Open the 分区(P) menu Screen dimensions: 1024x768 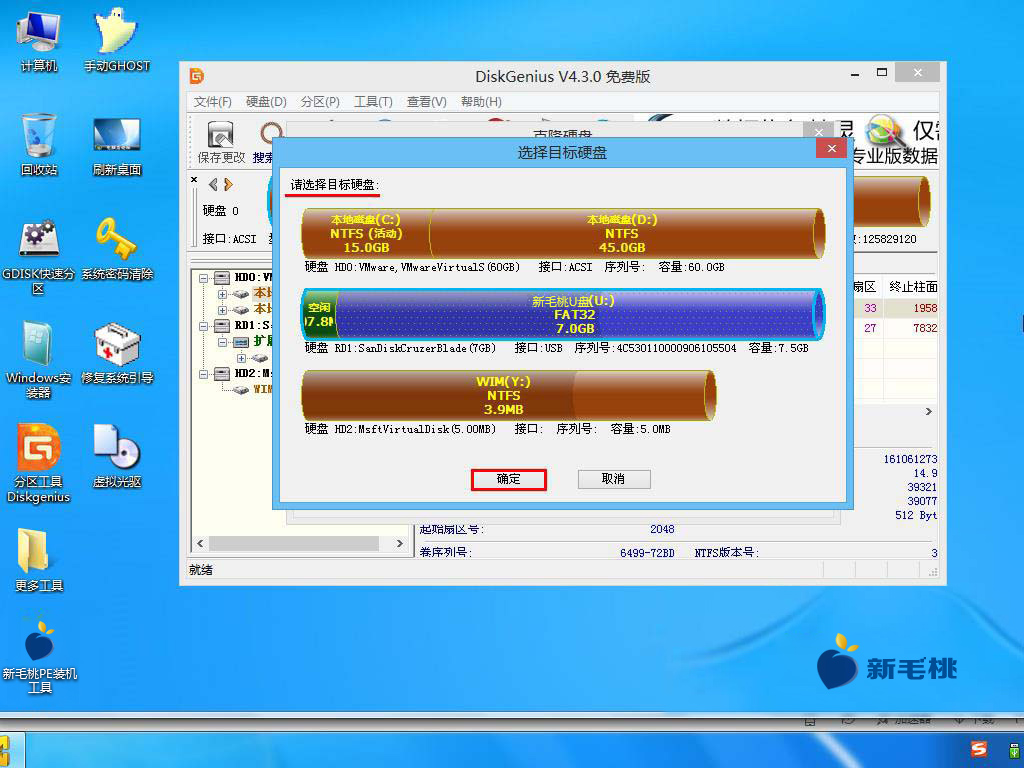tap(320, 102)
